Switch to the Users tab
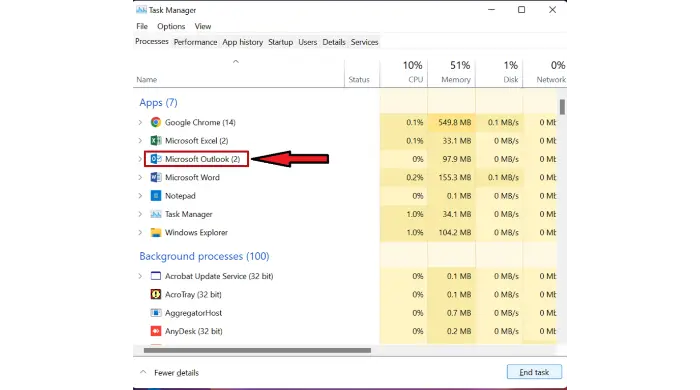 click(x=308, y=42)
